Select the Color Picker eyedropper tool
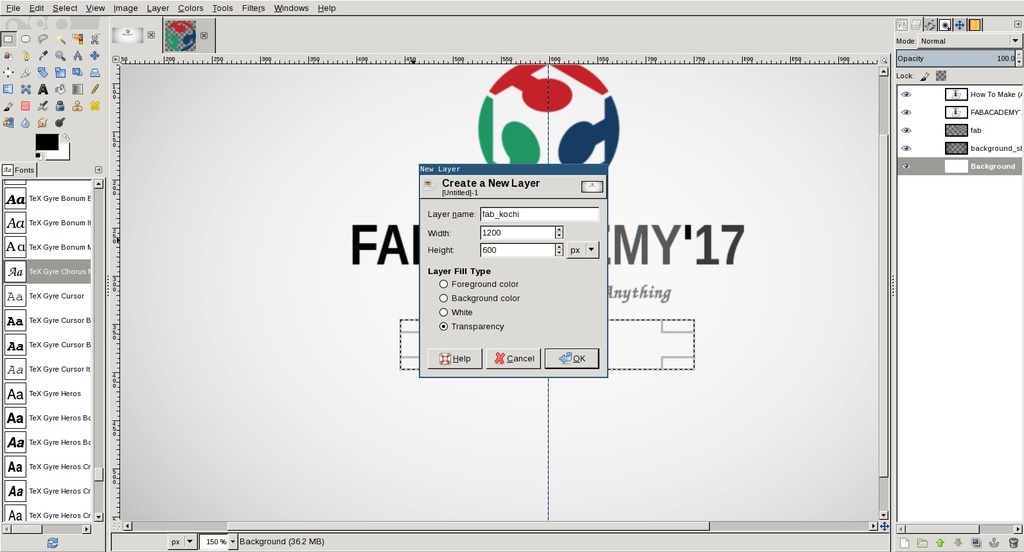 click(x=42, y=56)
